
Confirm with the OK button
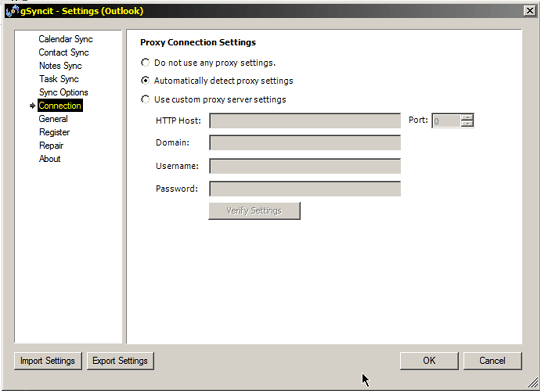tap(429, 361)
